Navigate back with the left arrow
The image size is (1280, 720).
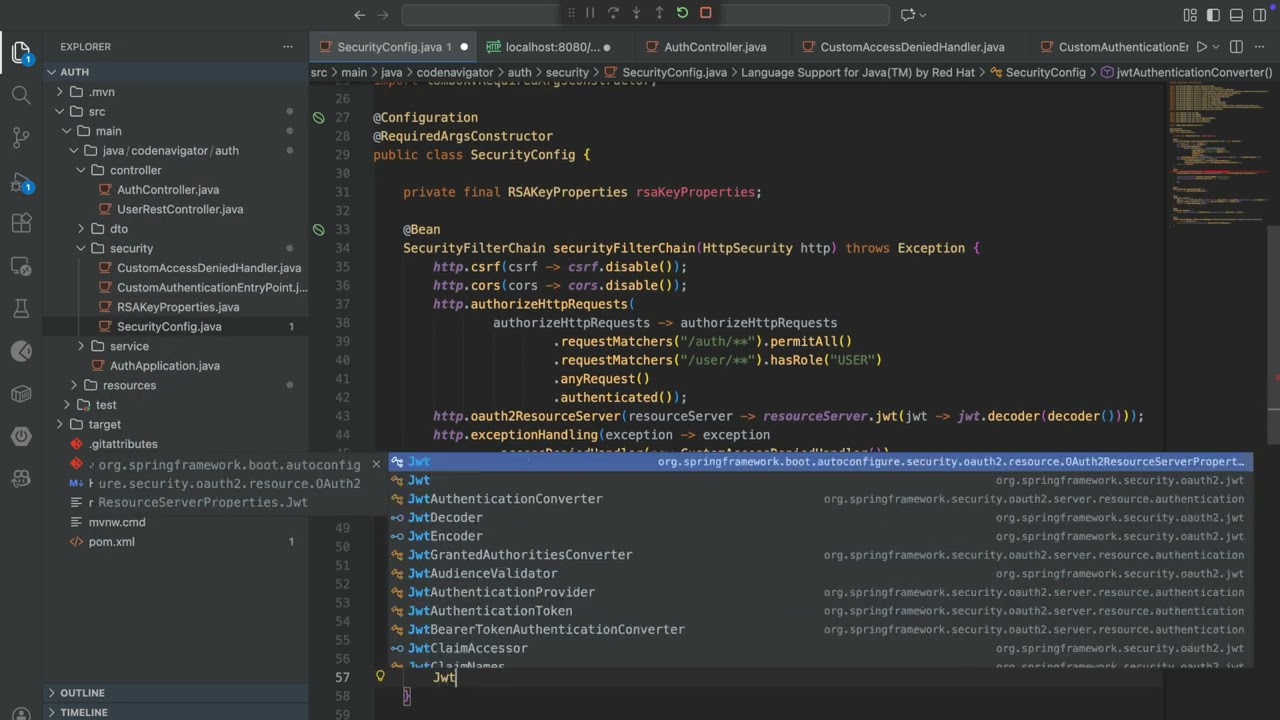click(360, 14)
